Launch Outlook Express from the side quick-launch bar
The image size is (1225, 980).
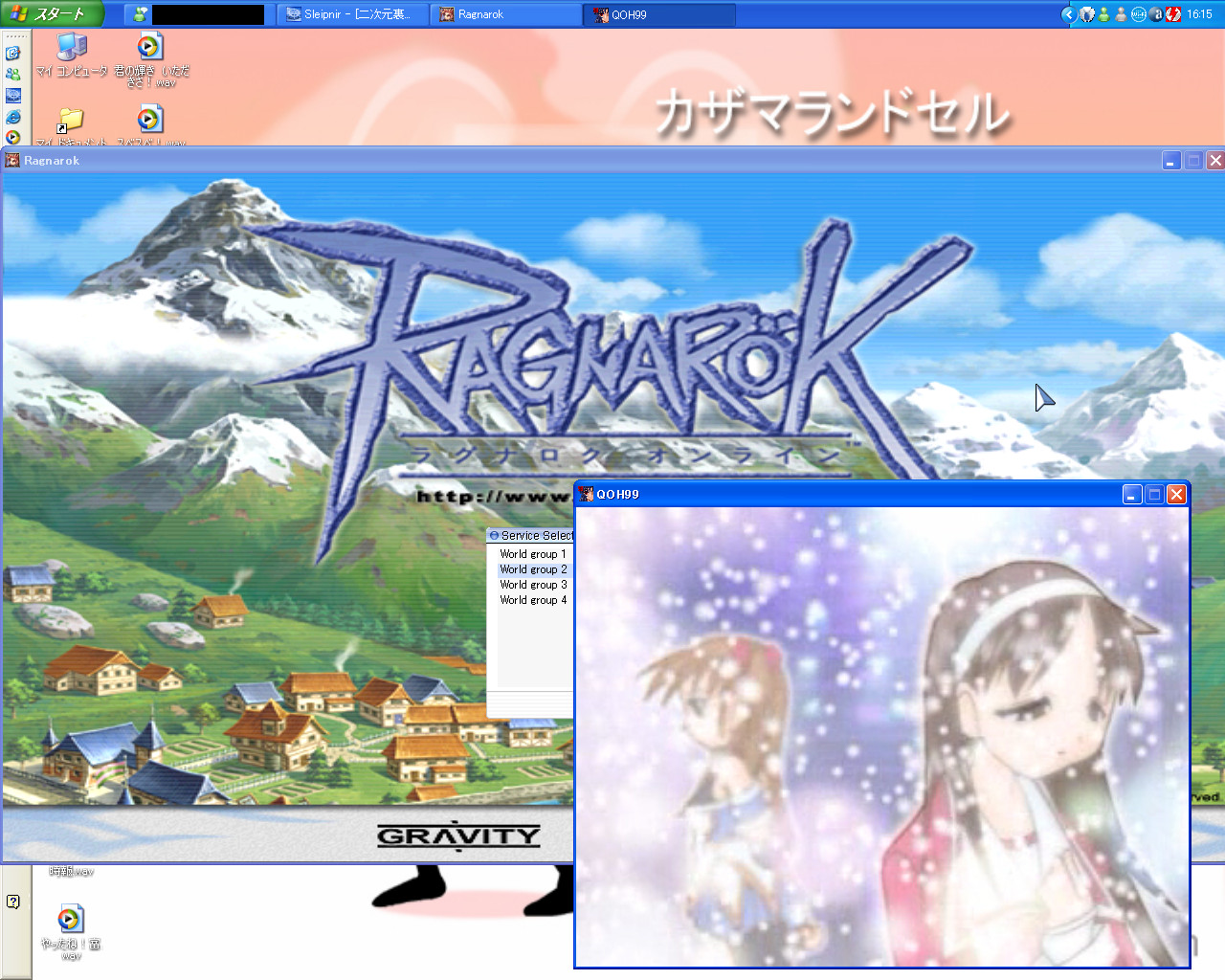13,54
